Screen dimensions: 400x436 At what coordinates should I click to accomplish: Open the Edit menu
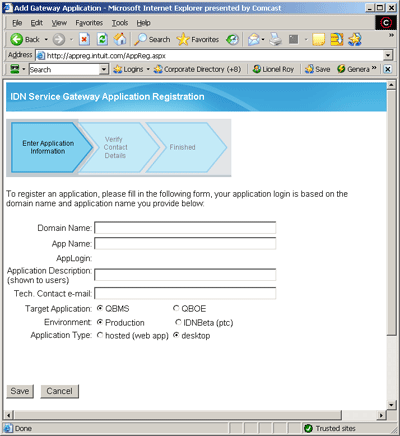(37, 23)
